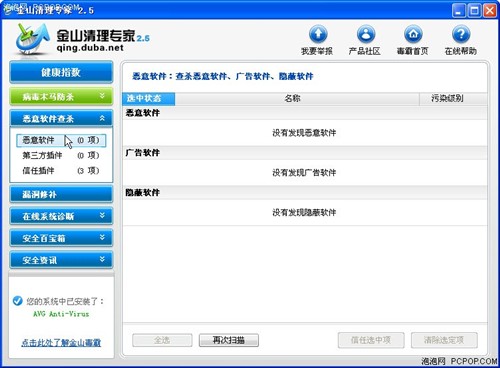This screenshot has height=368, width=500.
Task: Select 信任插件 (3 项) item
Action: pyautogui.click(x=61, y=171)
